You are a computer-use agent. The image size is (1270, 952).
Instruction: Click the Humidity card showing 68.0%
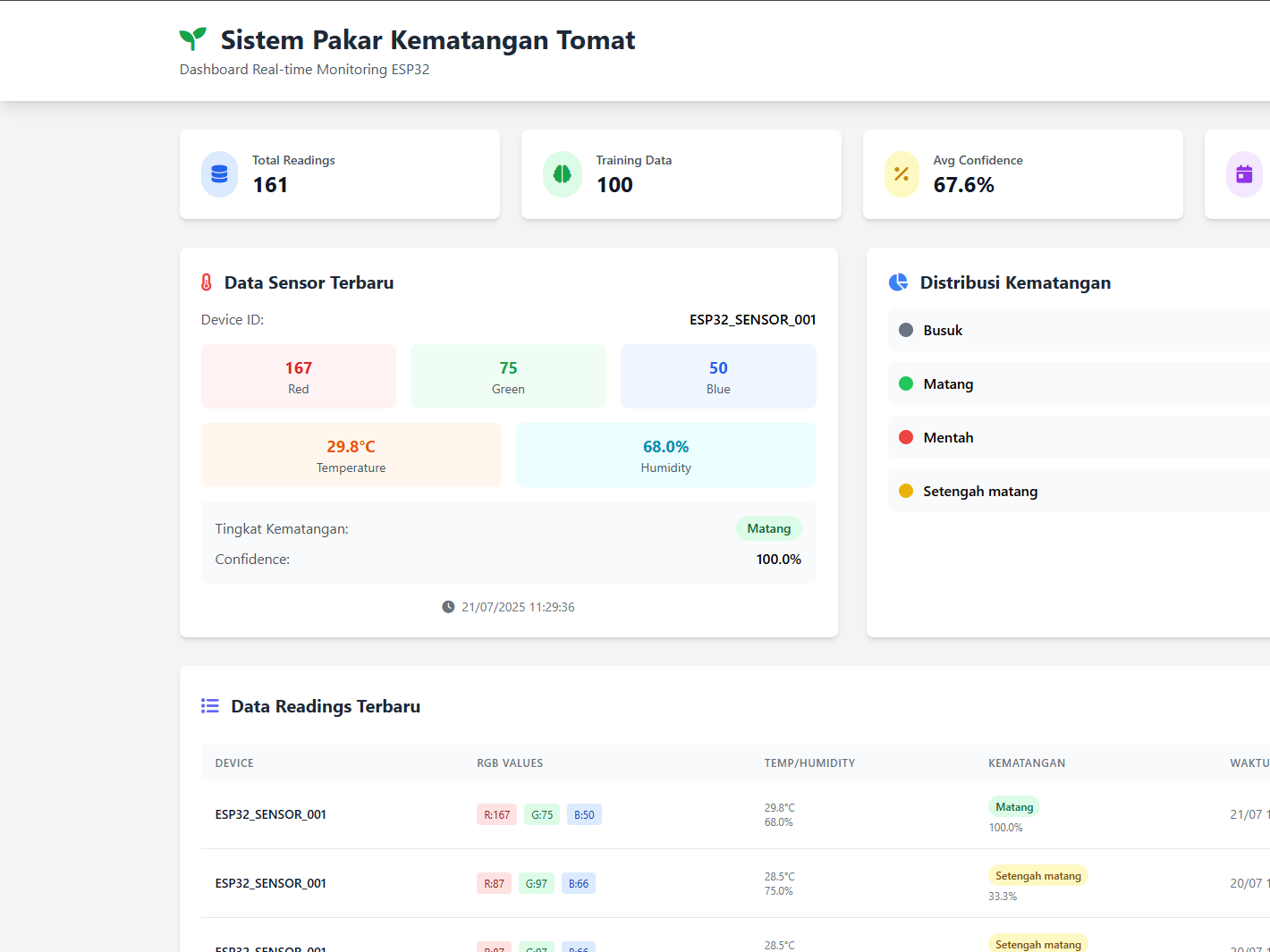point(666,455)
